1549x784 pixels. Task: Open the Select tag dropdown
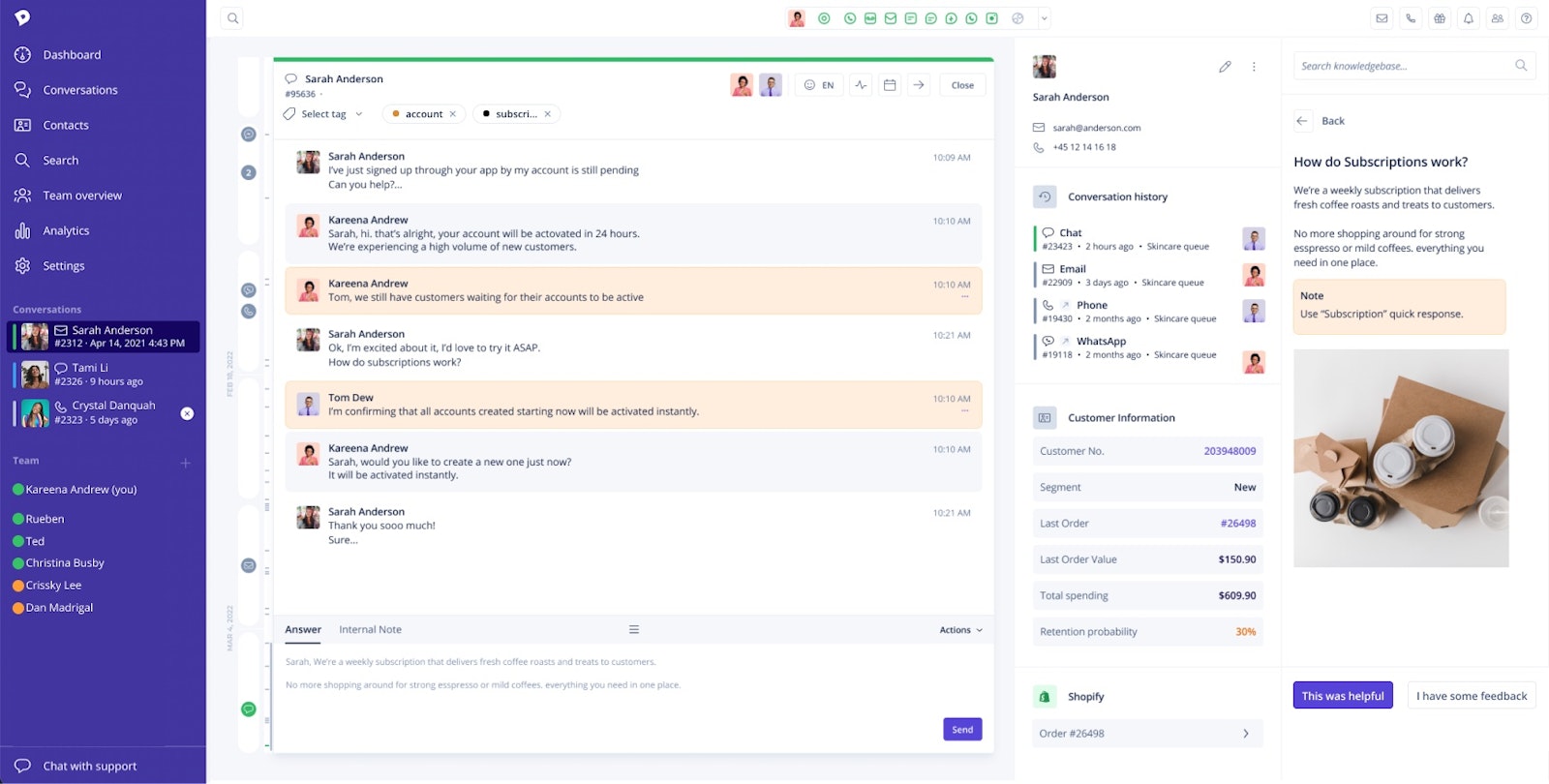[x=324, y=114]
